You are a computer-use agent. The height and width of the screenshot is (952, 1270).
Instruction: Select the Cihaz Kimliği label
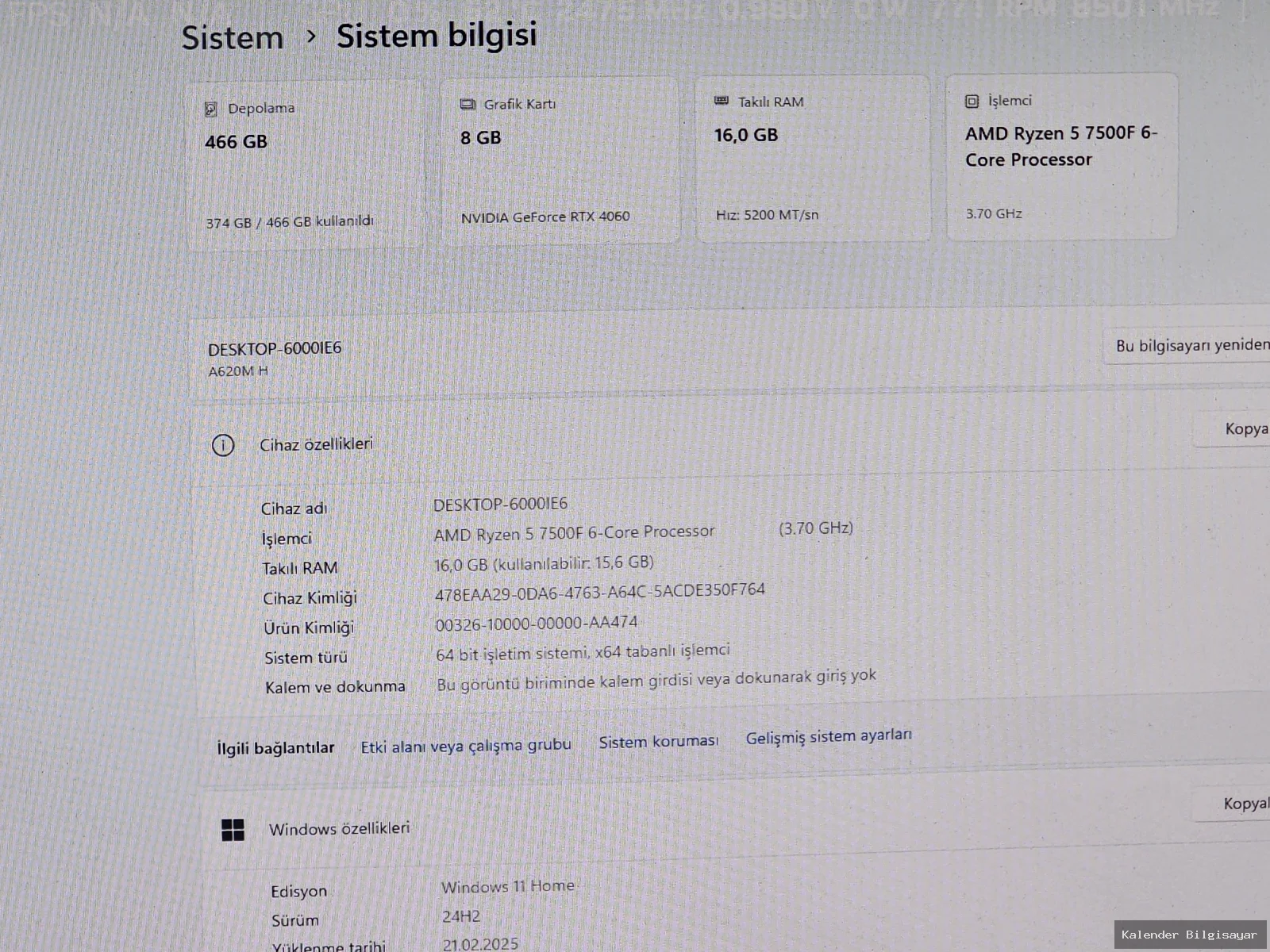pyautogui.click(x=310, y=598)
